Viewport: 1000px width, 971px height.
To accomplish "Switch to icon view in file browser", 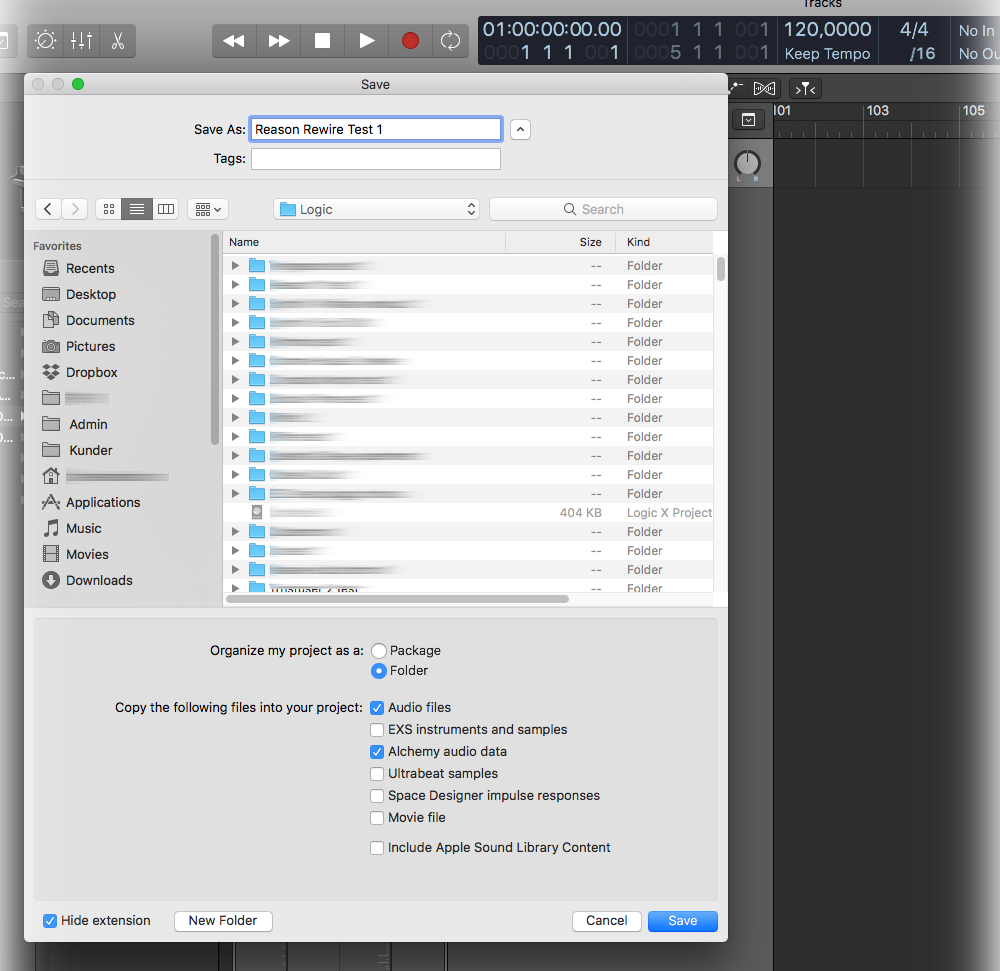I will [x=109, y=209].
